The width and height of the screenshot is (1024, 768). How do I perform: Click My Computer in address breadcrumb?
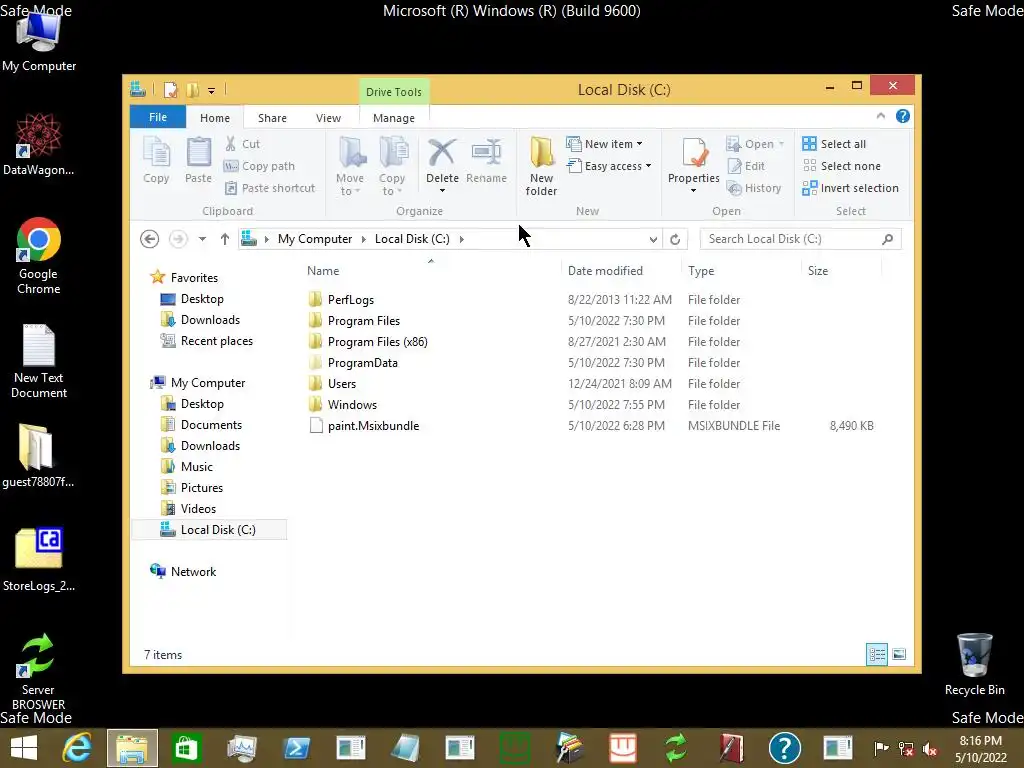pyautogui.click(x=315, y=239)
